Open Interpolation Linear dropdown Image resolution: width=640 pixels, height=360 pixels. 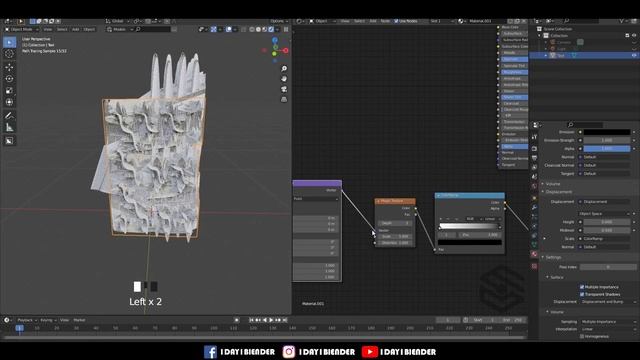coord(608,329)
